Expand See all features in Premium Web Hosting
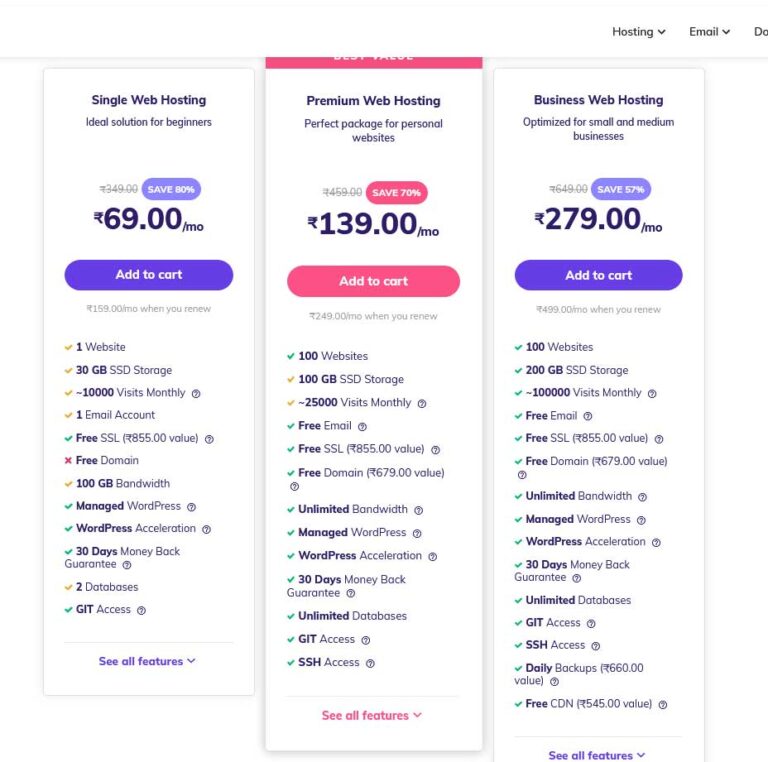 point(372,715)
